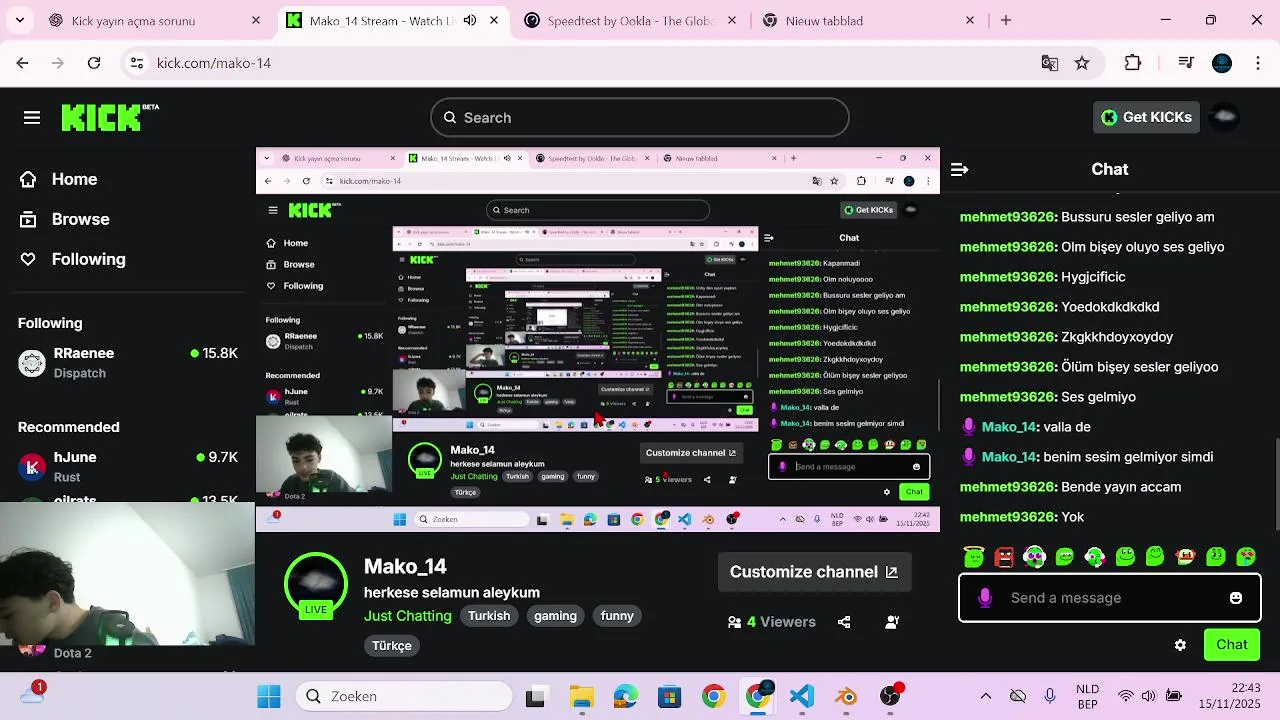The height and width of the screenshot is (720, 1280).
Task: Open RRaenee's channel in Following list
Action: [128, 363]
